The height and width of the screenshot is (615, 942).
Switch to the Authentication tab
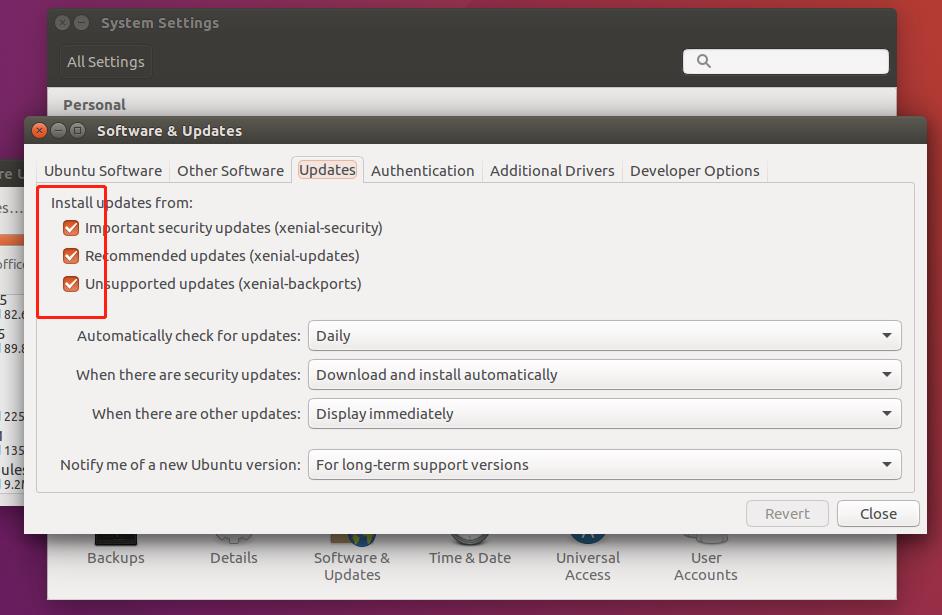pyautogui.click(x=422, y=170)
